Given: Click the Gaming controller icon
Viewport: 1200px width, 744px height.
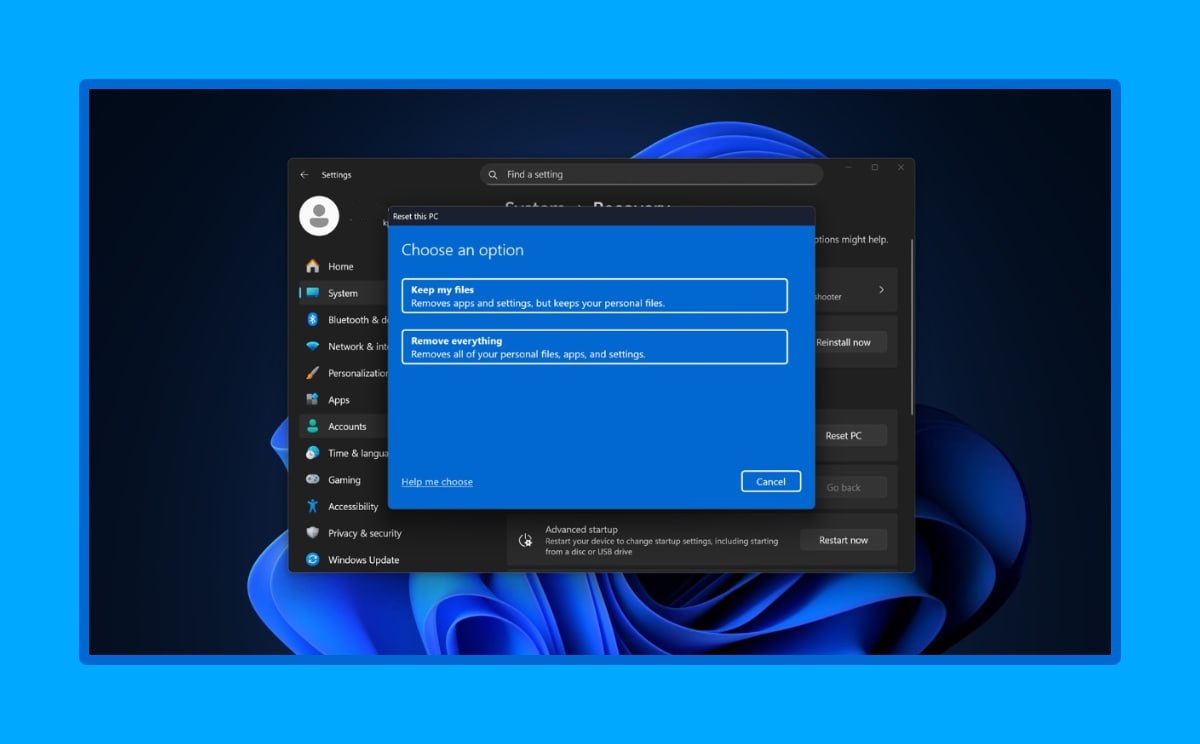Looking at the screenshot, I should [x=313, y=480].
